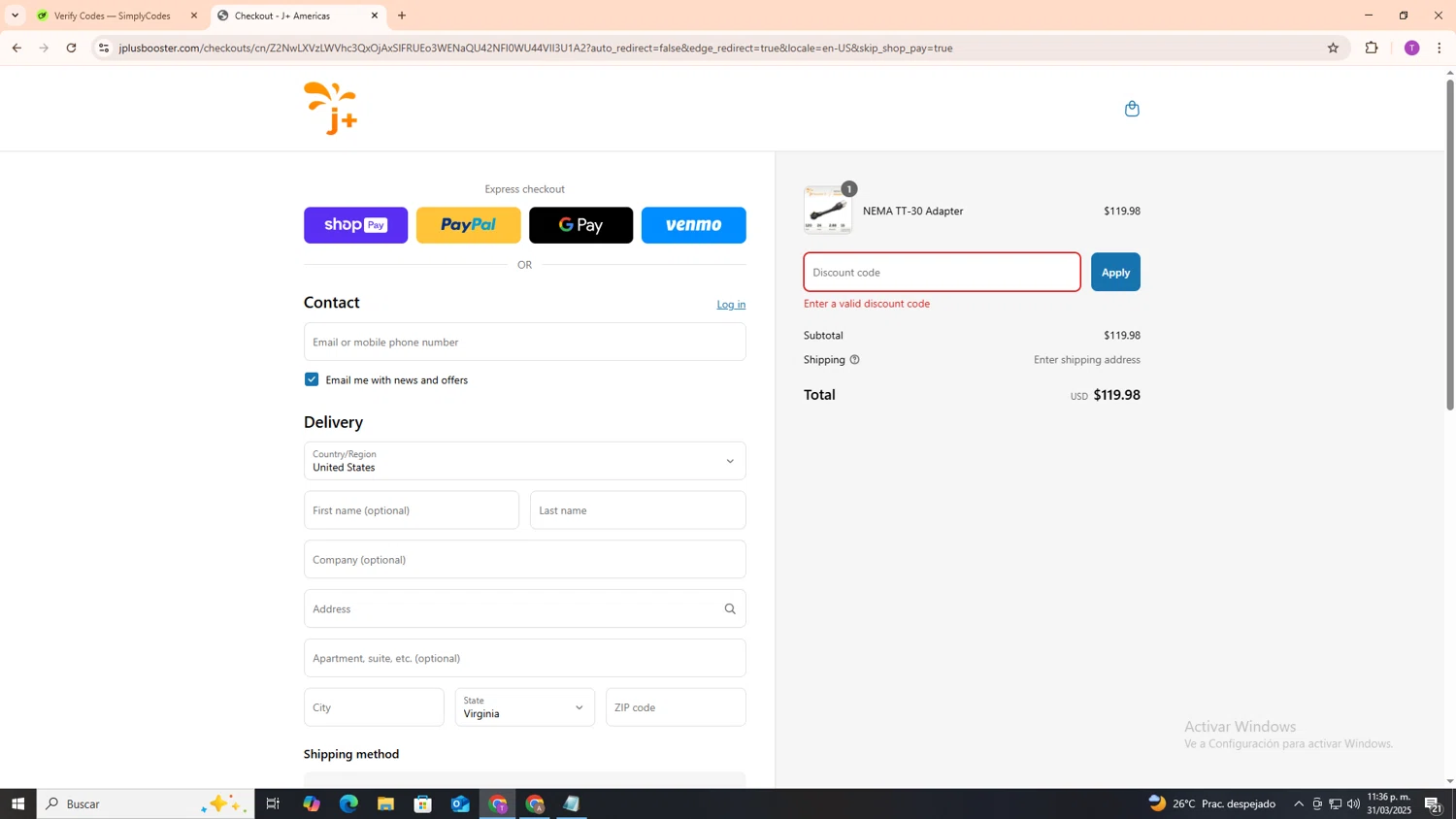Open the tab search dropdown arrow
Screen dimensions: 1456x819
[x=15, y=16]
